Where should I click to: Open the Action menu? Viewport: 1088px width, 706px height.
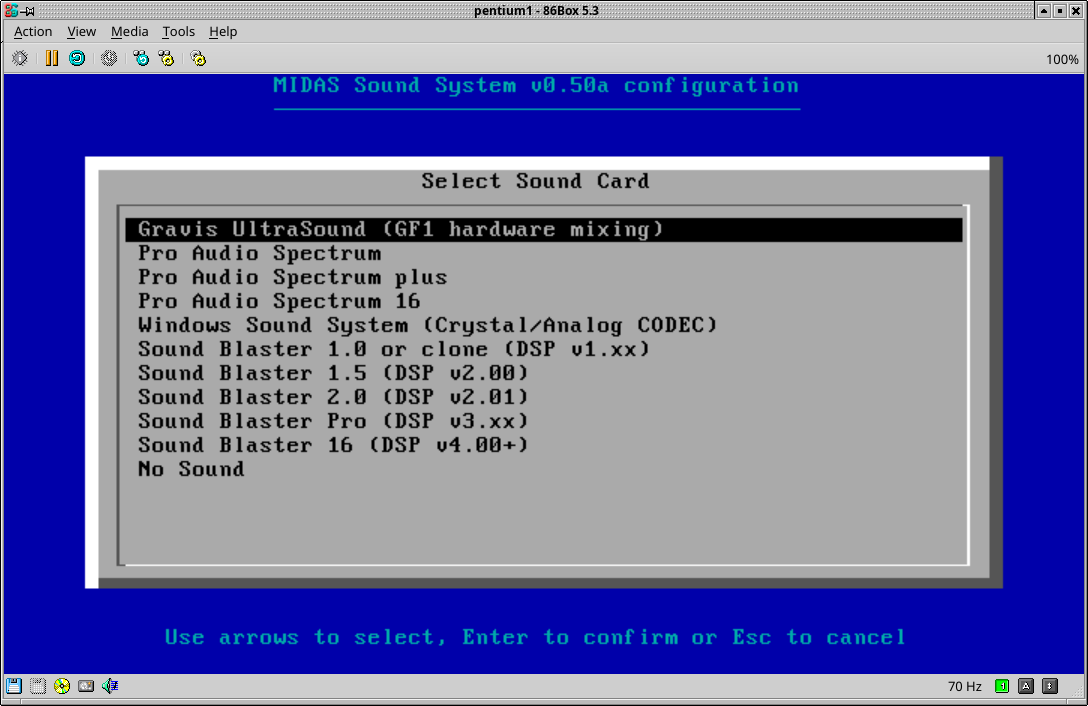pyautogui.click(x=33, y=31)
